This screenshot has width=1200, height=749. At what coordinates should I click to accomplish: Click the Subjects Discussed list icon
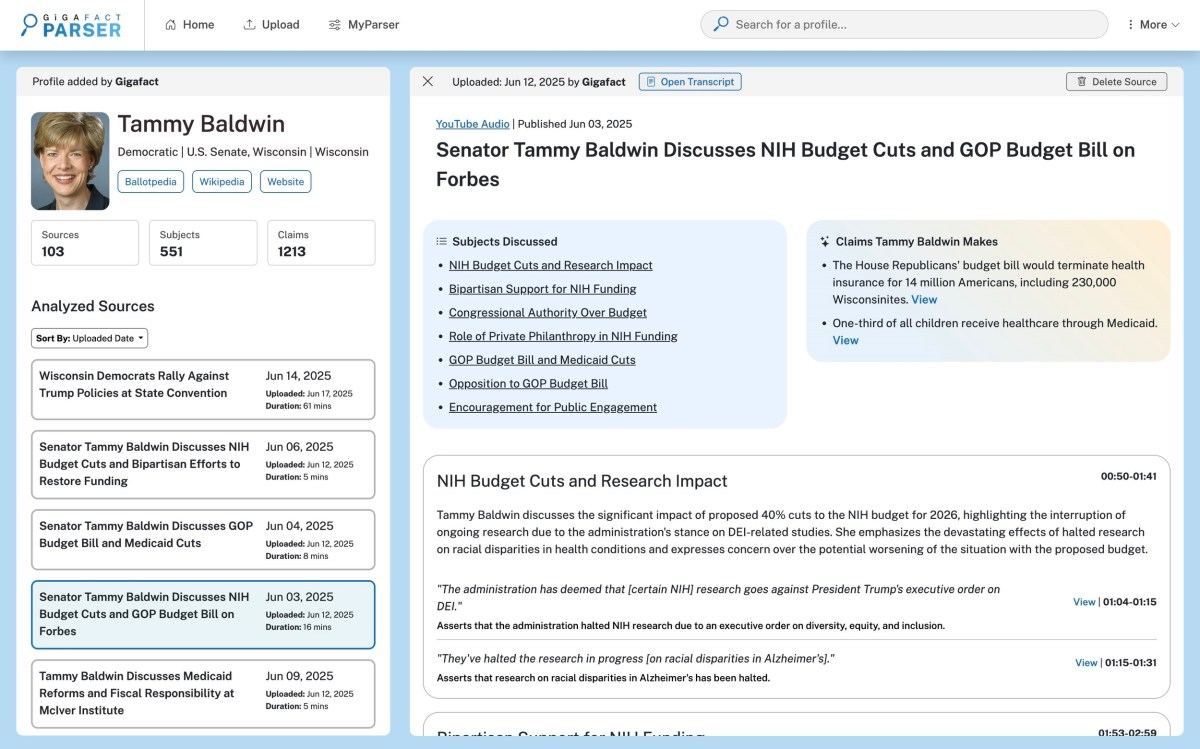pyautogui.click(x=442, y=241)
